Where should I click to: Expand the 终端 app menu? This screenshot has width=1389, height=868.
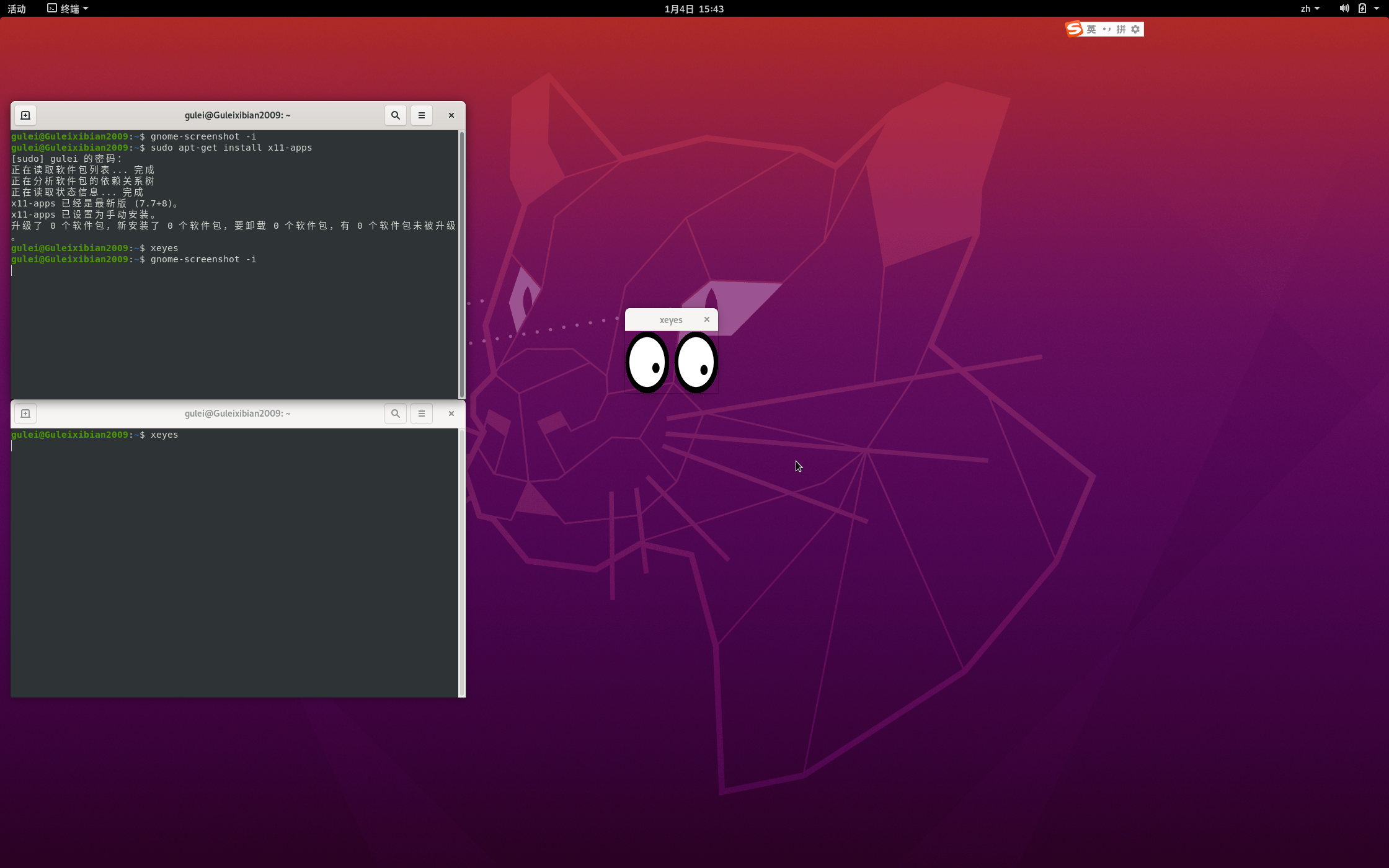pyautogui.click(x=68, y=9)
